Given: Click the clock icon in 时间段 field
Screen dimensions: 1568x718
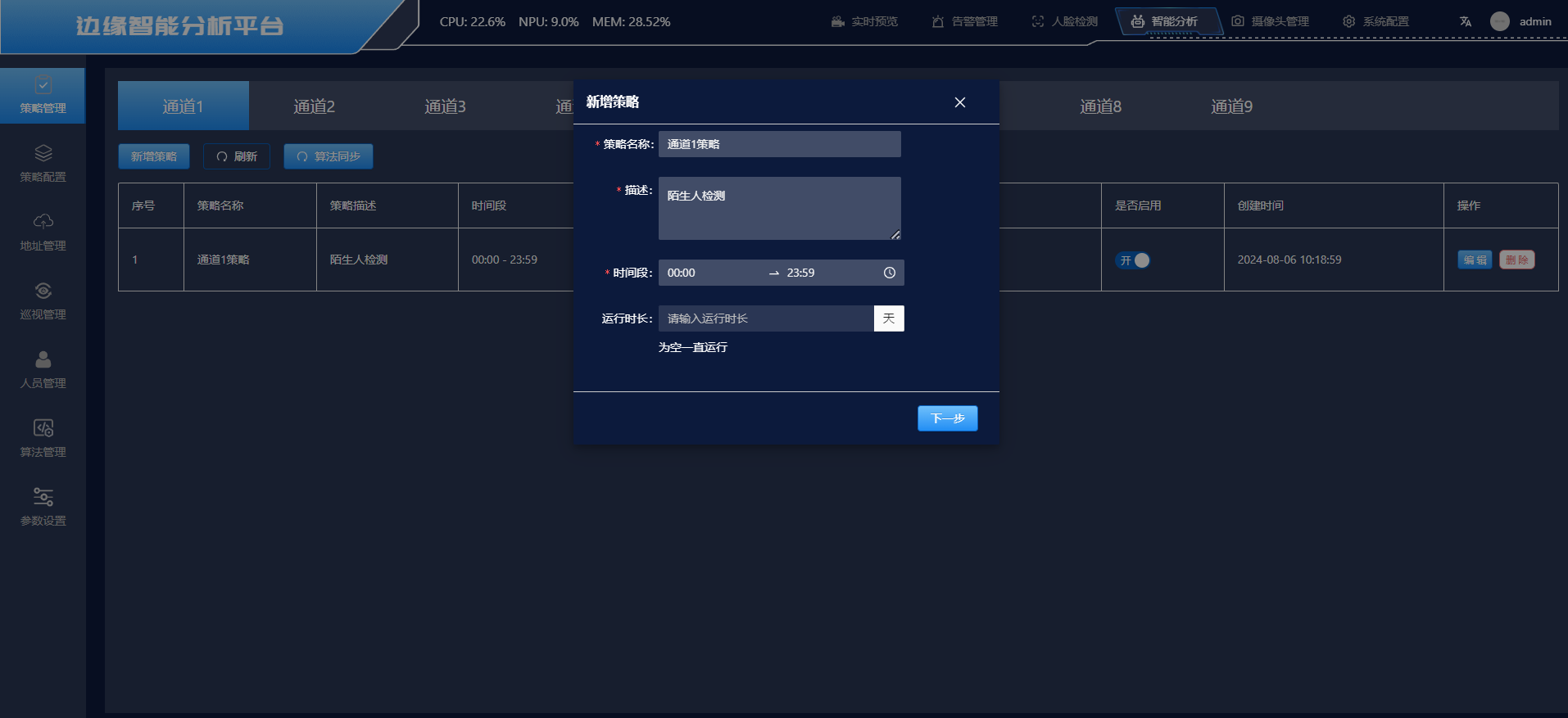Looking at the screenshot, I should coord(889,273).
